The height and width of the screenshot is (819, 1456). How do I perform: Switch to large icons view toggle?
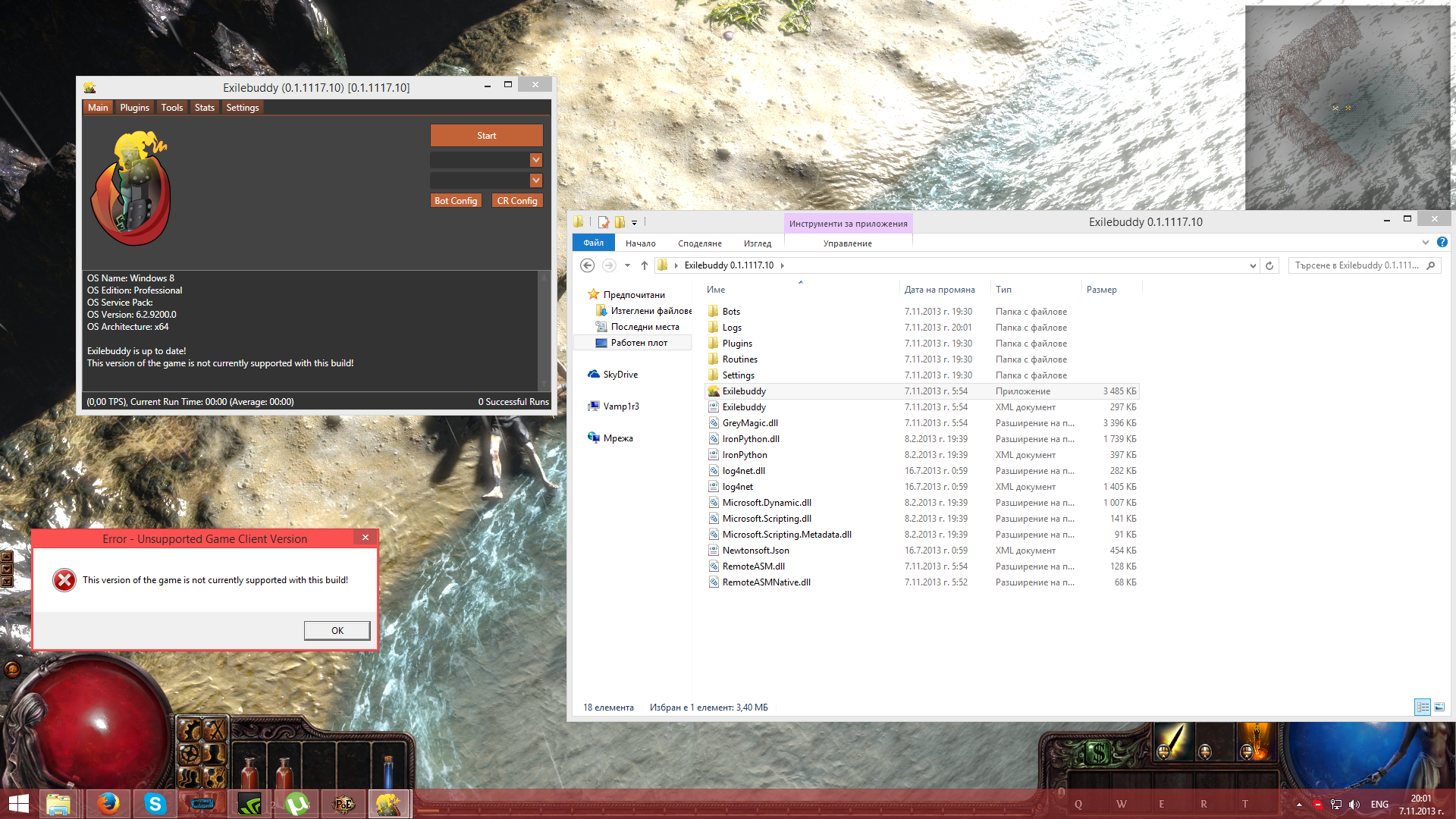(x=1439, y=707)
